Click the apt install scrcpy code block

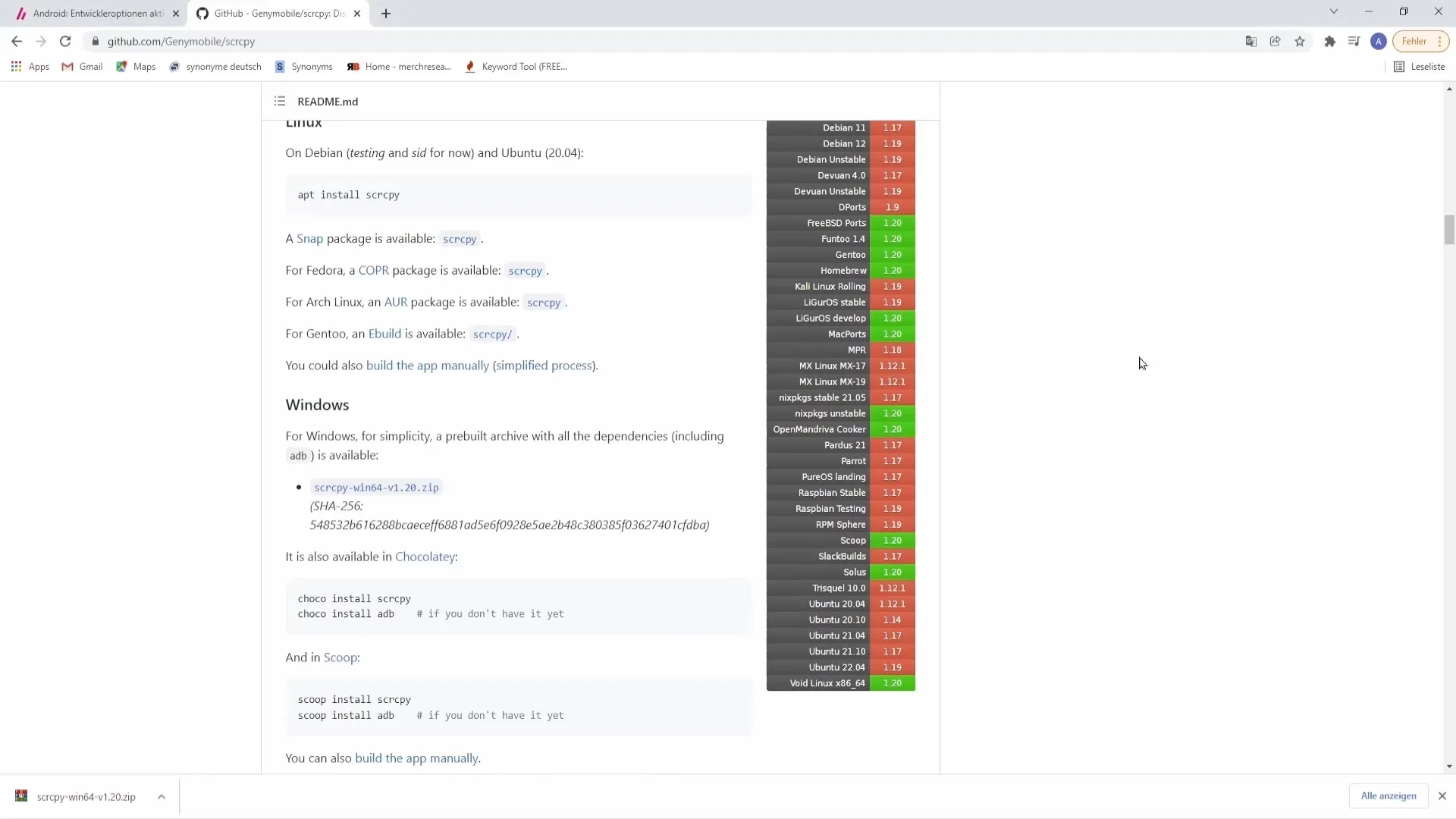point(519,195)
